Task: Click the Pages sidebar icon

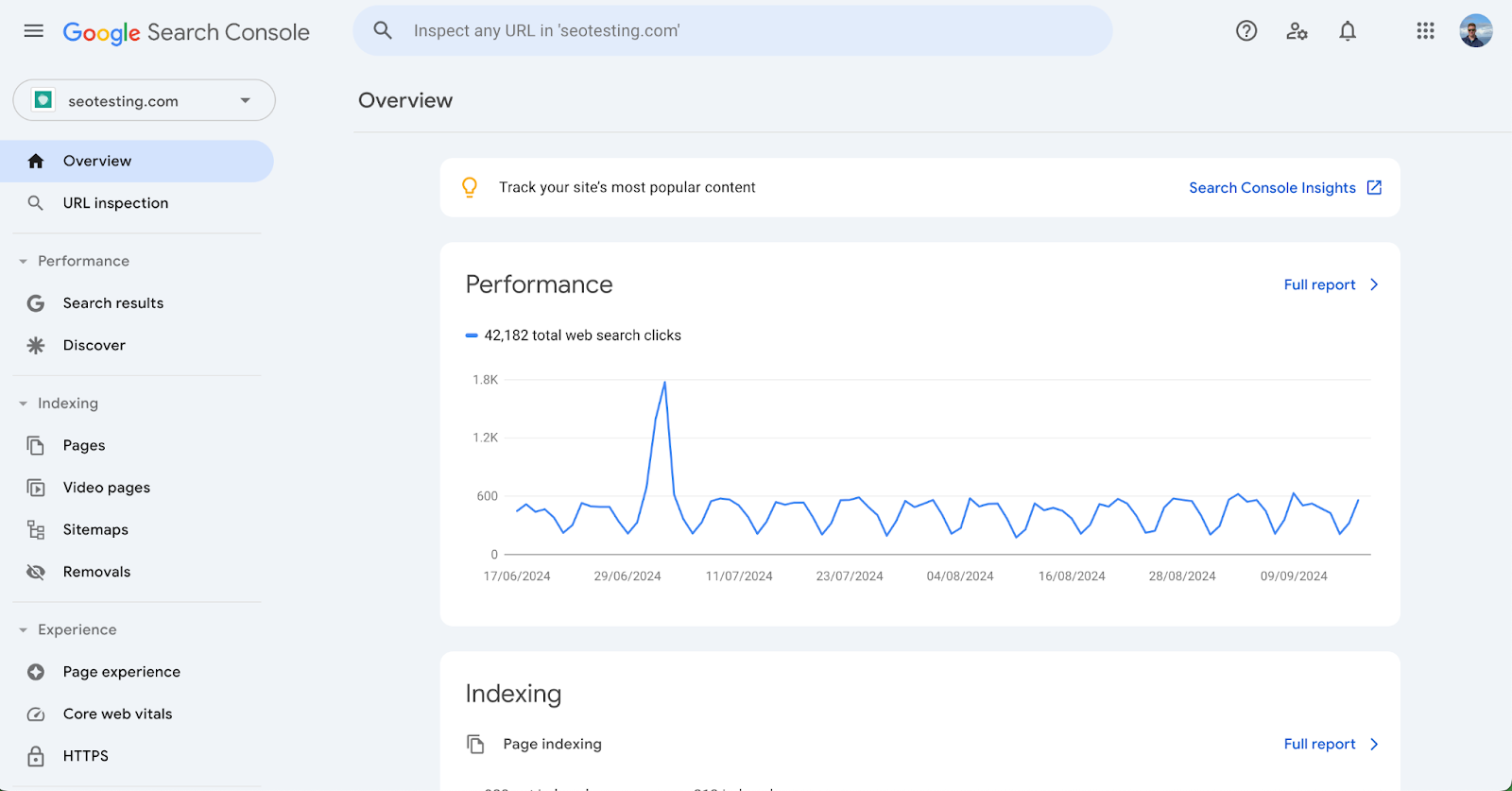Action: (36, 445)
